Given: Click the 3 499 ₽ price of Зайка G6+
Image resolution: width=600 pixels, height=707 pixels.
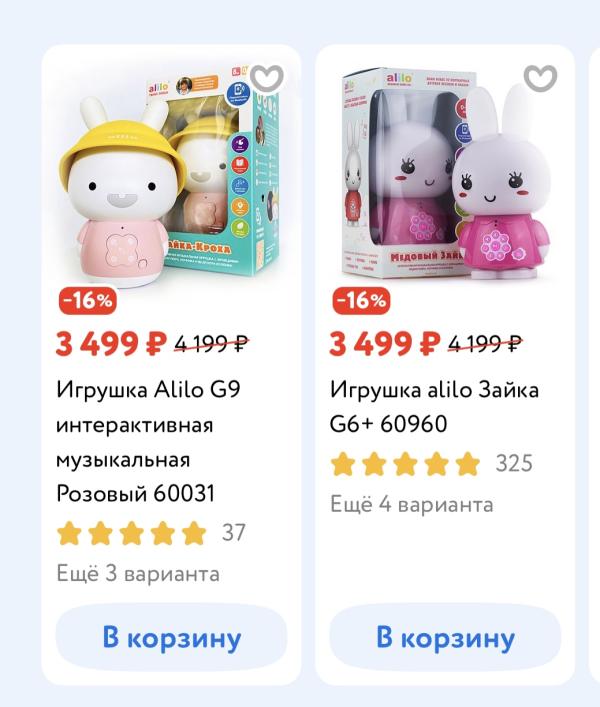Looking at the screenshot, I should pos(385,344).
